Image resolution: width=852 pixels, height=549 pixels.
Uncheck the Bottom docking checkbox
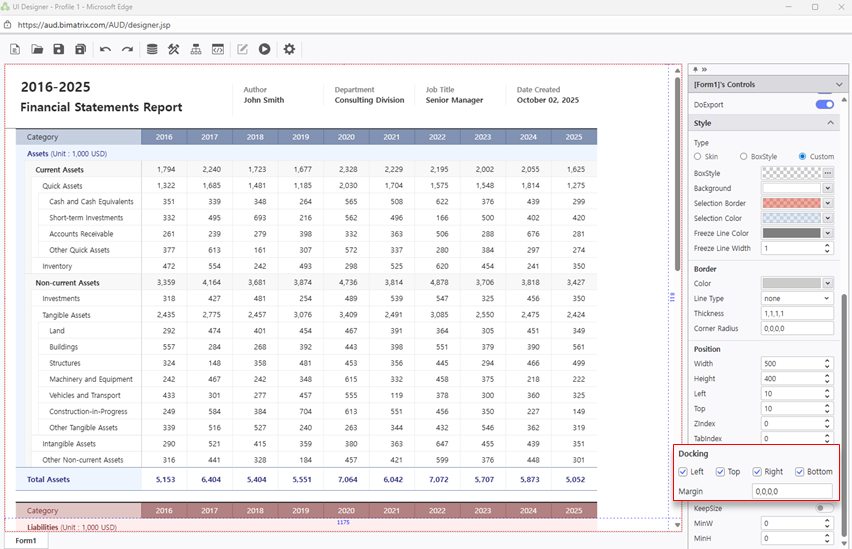(x=798, y=472)
